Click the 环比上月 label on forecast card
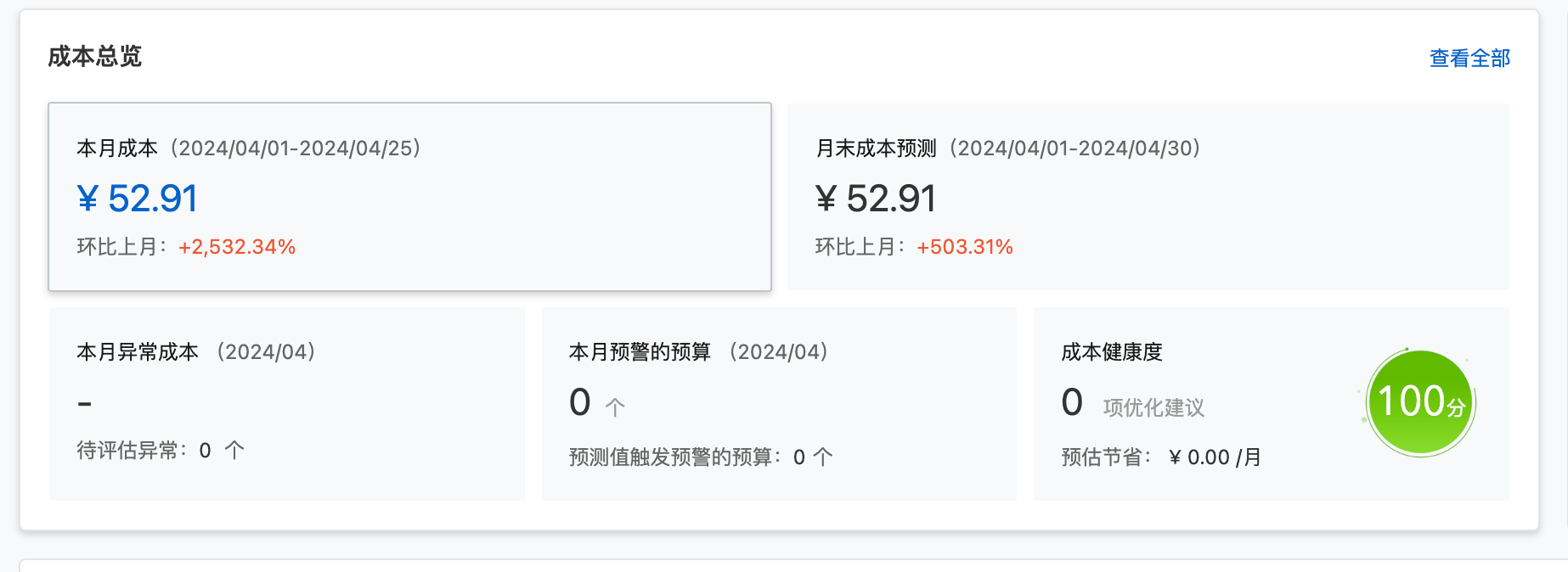 855,248
